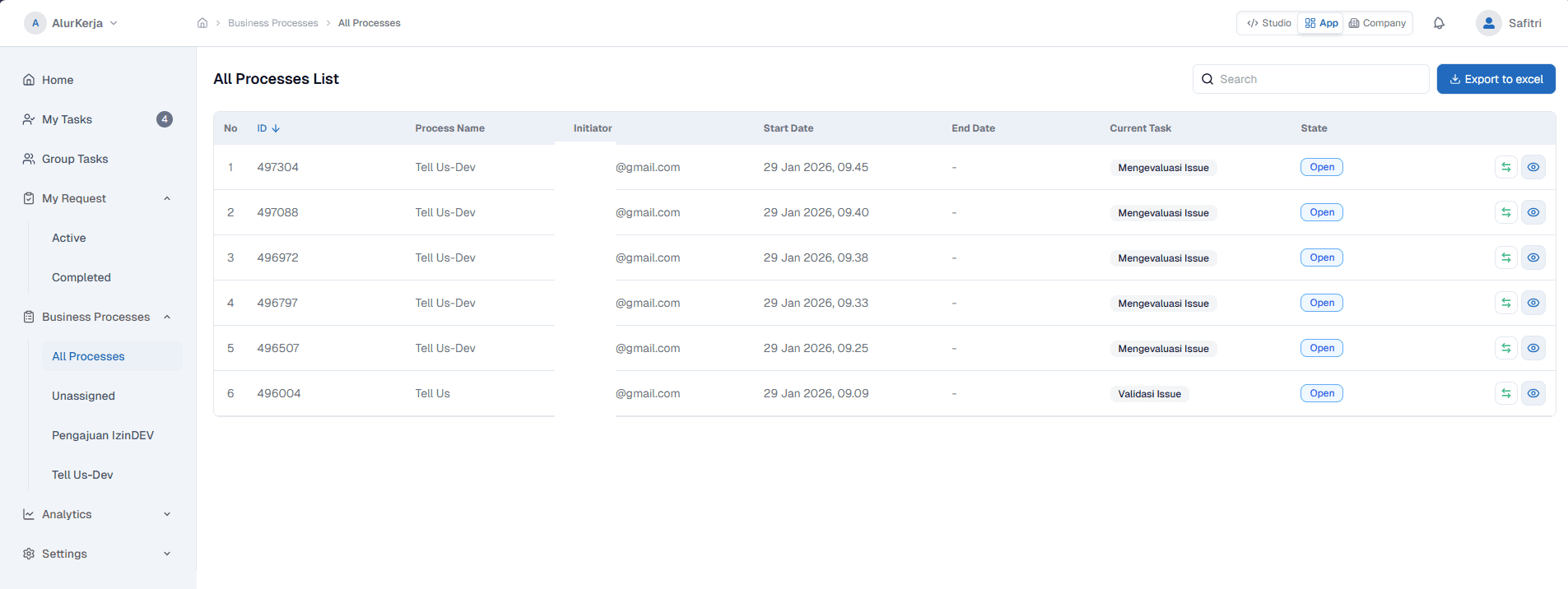Switch to the Company tab
The height and width of the screenshot is (589, 1568).
pyautogui.click(x=1377, y=23)
